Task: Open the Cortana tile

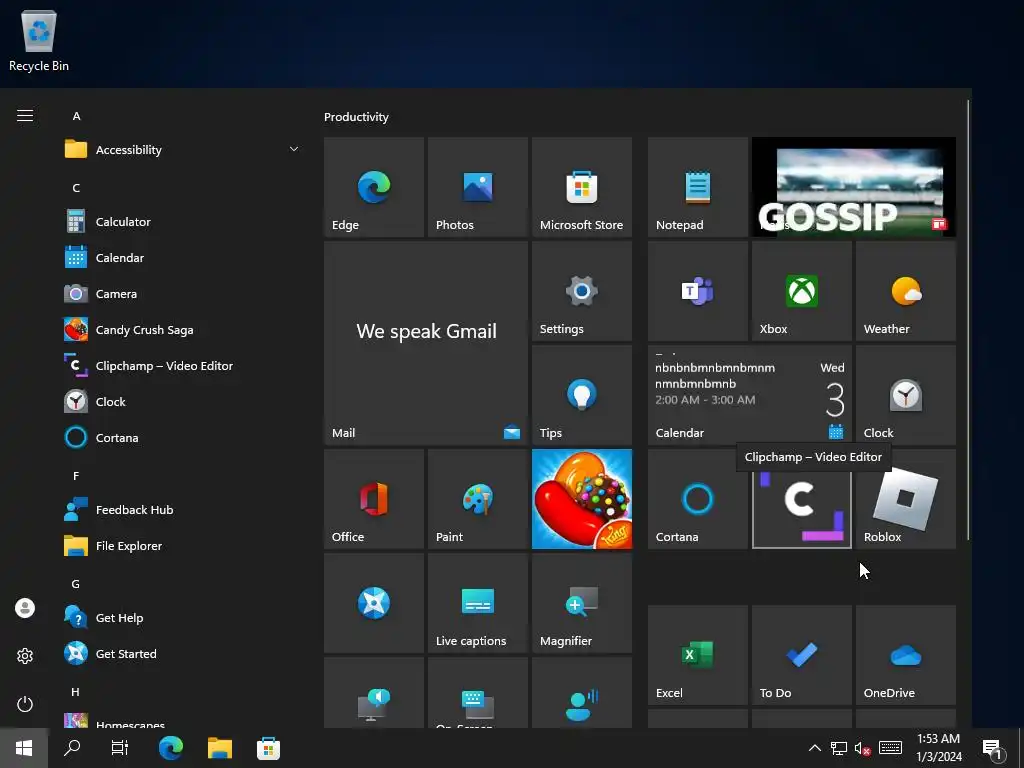Action: click(697, 499)
